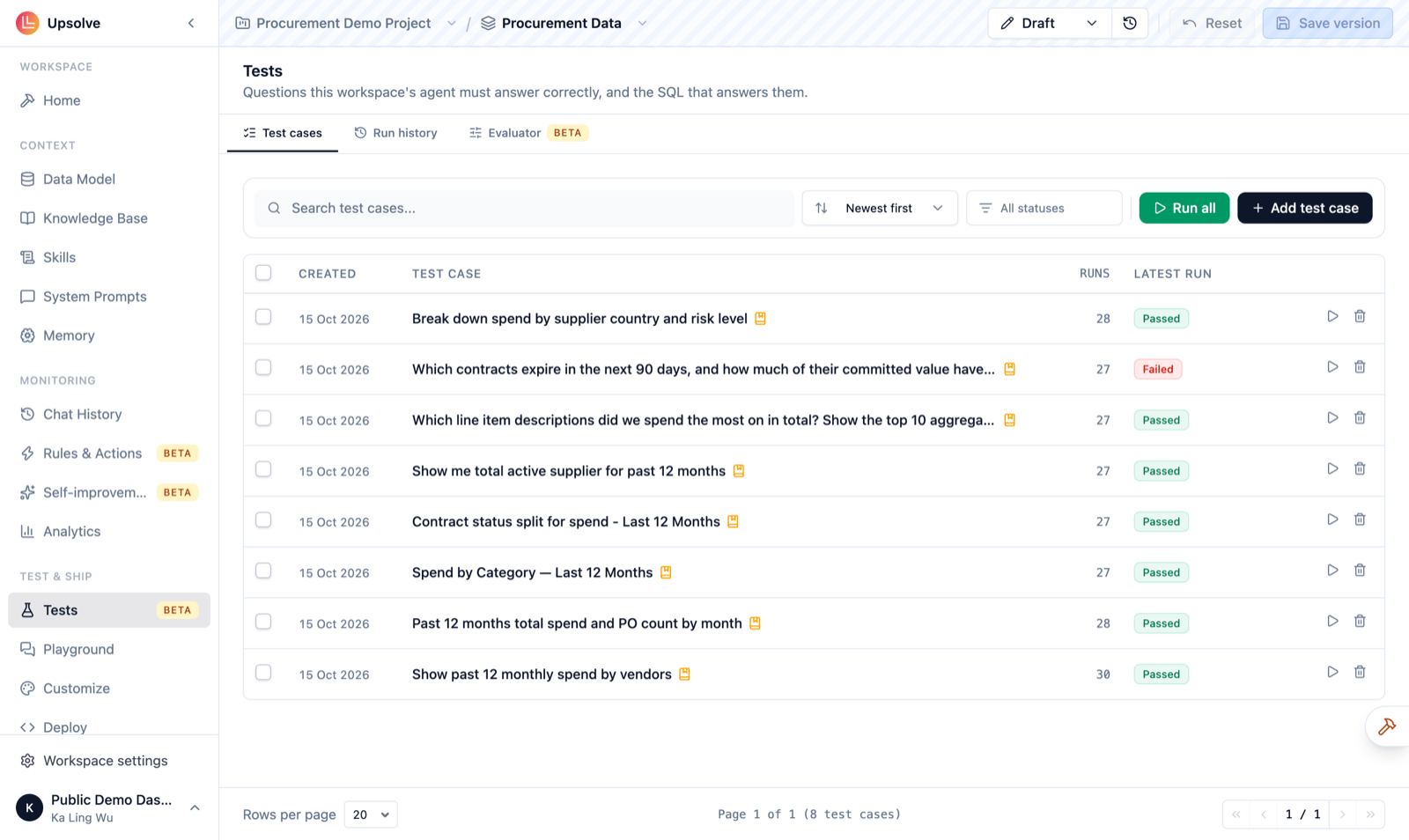Delete the 'Contract status split for spend' test

coord(1360,519)
